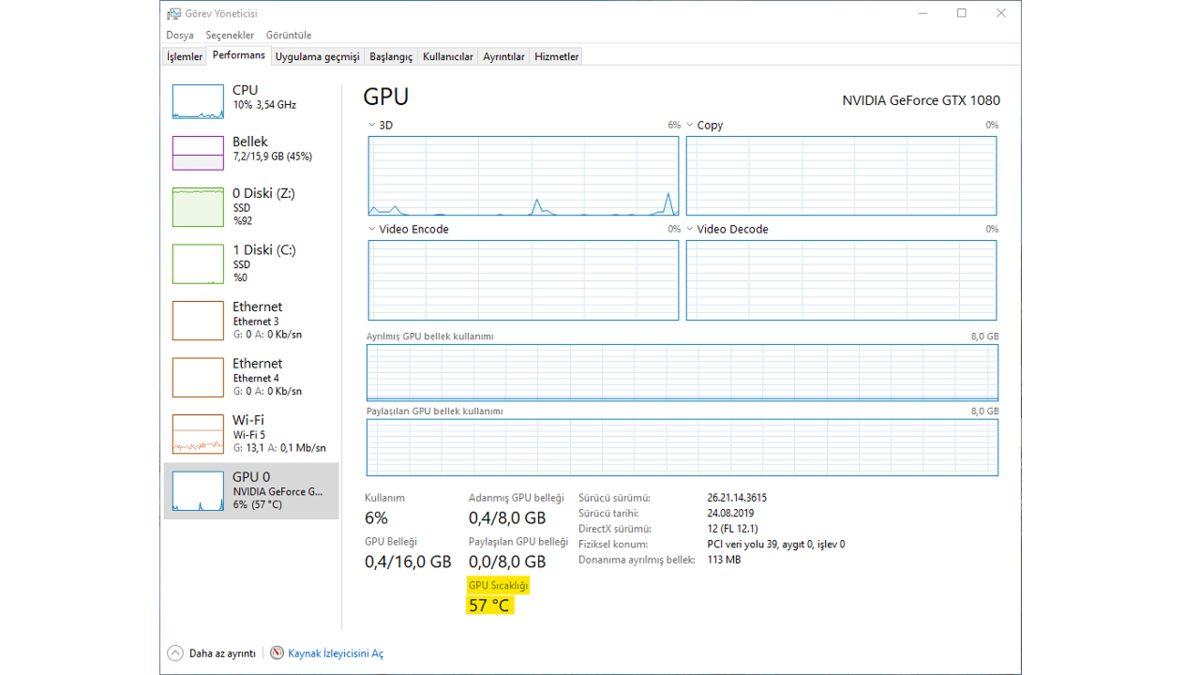
Task: Select the Ethernet 3 graph thumbnail
Action: [x=198, y=321]
